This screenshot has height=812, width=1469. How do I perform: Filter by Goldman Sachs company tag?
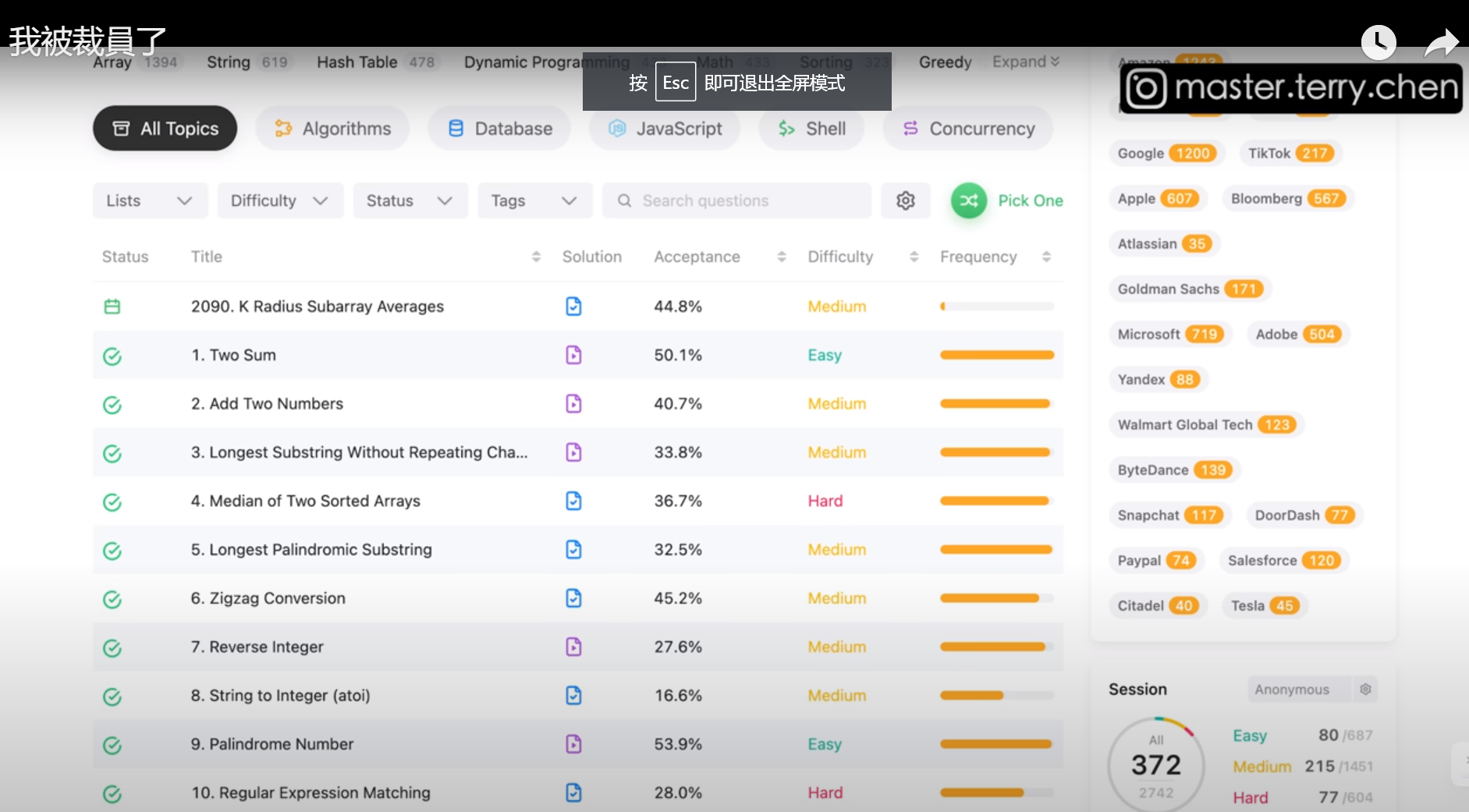pyautogui.click(x=1190, y=289)
